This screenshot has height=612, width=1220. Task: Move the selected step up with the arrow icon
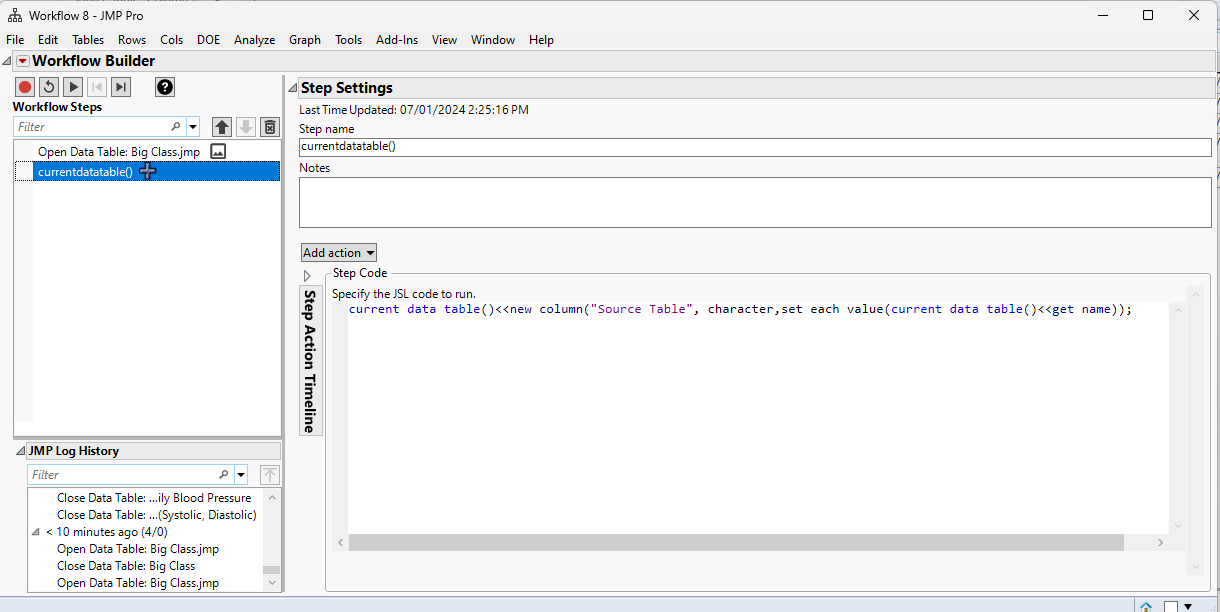222,127
